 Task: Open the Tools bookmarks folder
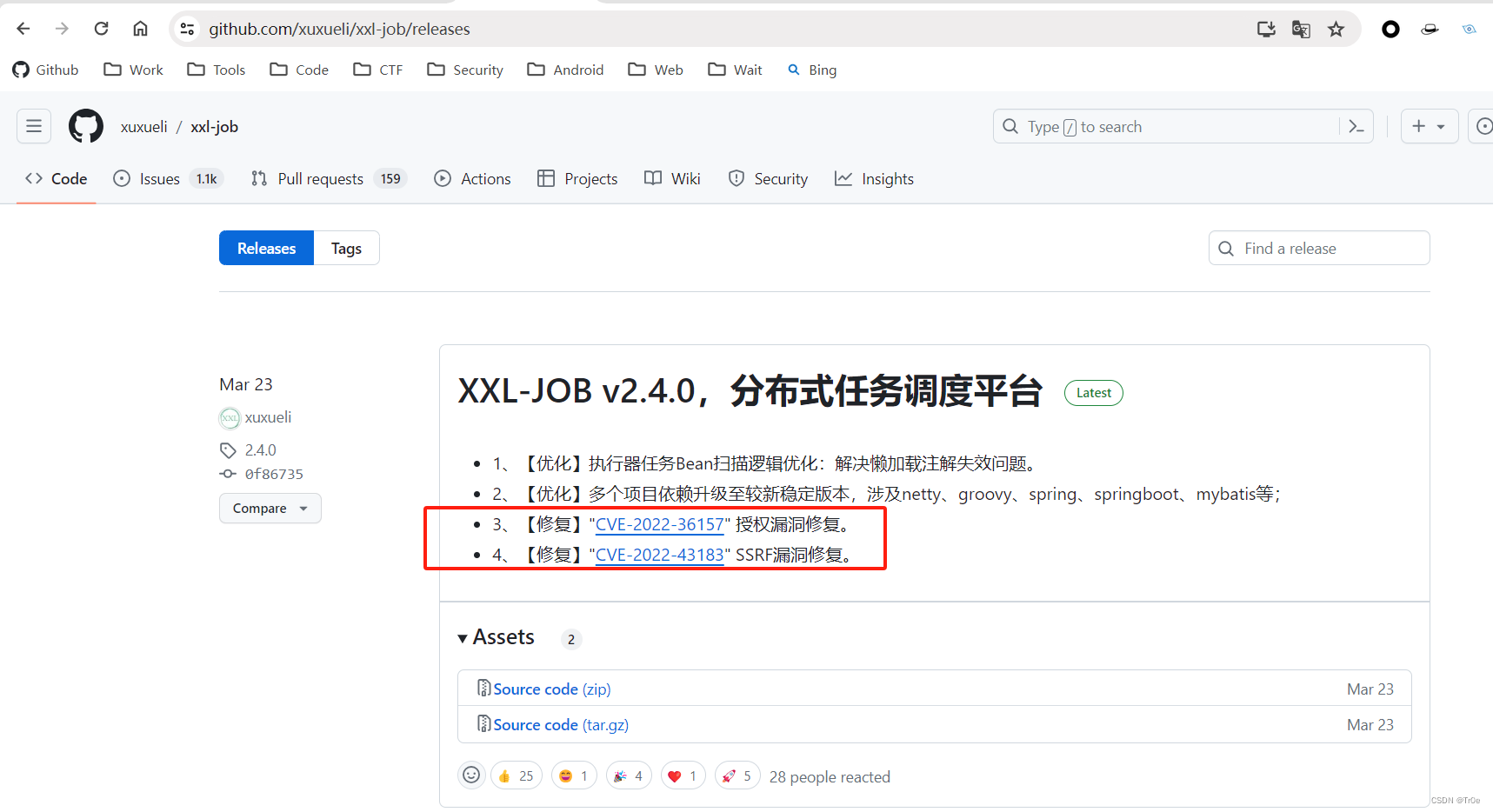(x=217, y=70)
